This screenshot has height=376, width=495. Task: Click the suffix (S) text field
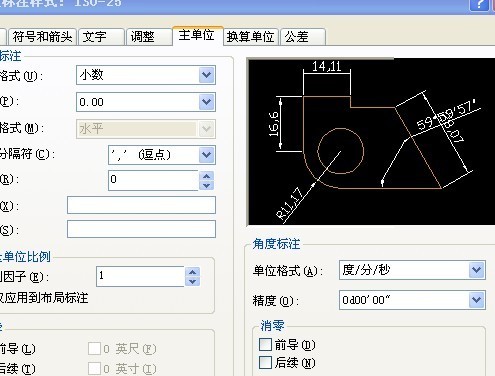(x=141, y=229)
